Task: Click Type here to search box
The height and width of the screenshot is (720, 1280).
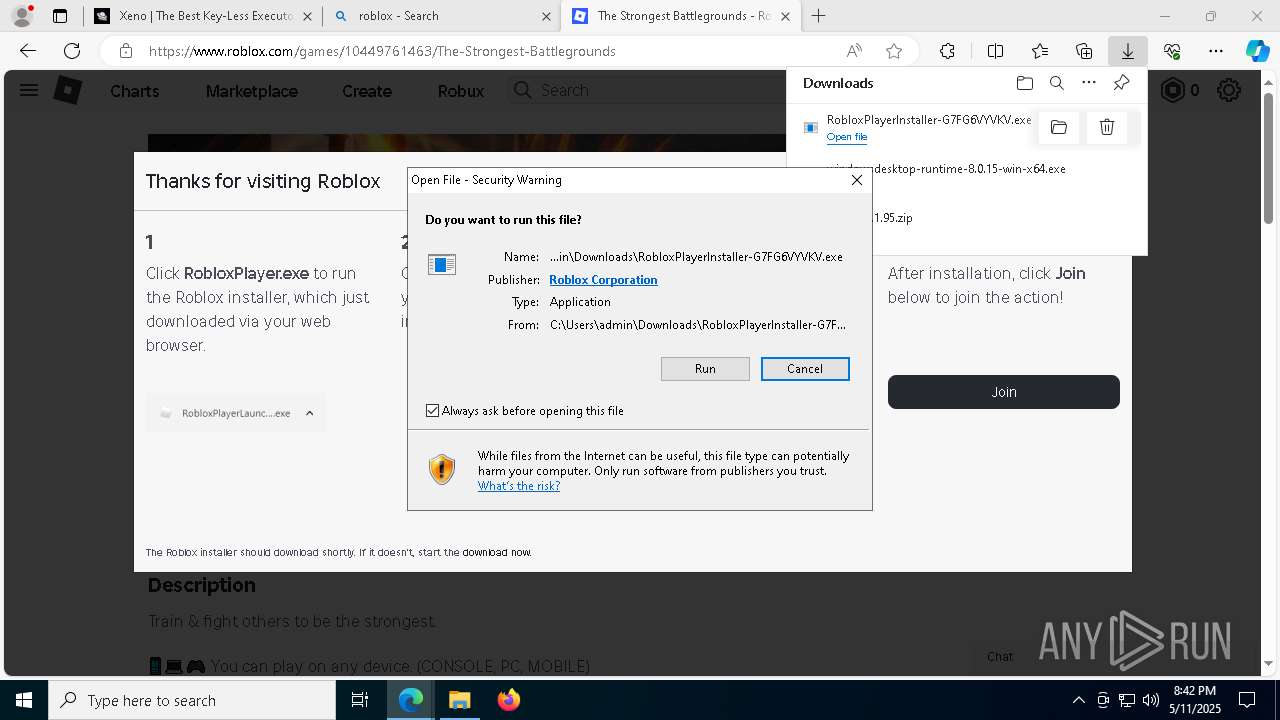Action: tap(192, 700)
